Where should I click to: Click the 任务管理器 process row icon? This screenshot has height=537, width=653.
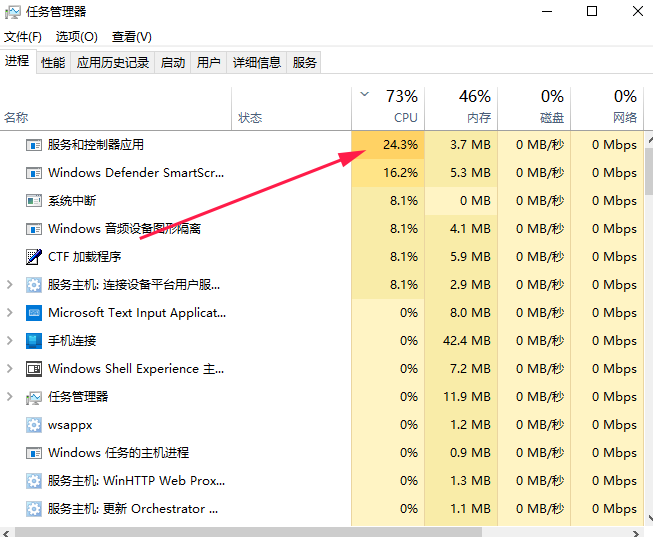[34, 397]
